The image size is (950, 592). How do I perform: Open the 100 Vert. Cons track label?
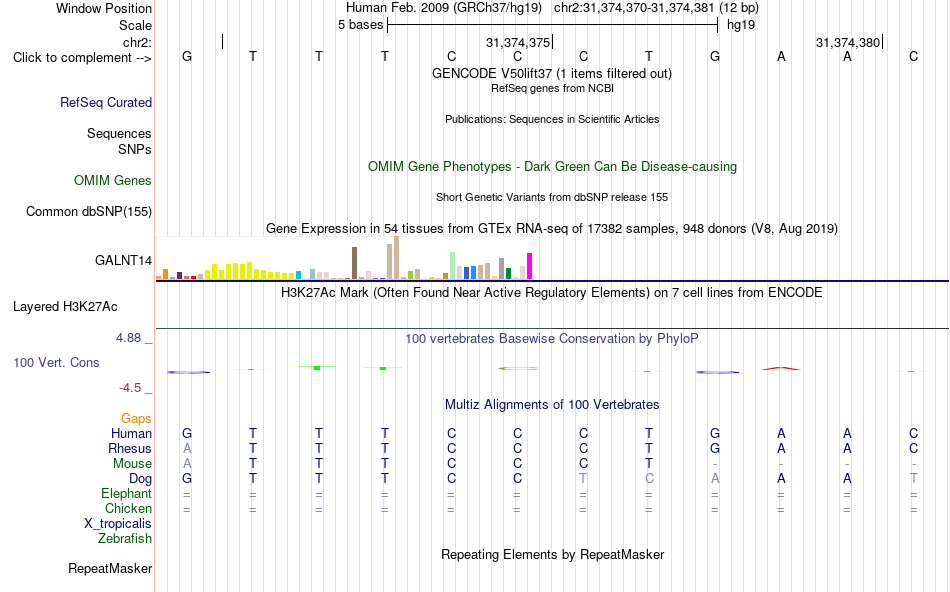coord(56,362)
